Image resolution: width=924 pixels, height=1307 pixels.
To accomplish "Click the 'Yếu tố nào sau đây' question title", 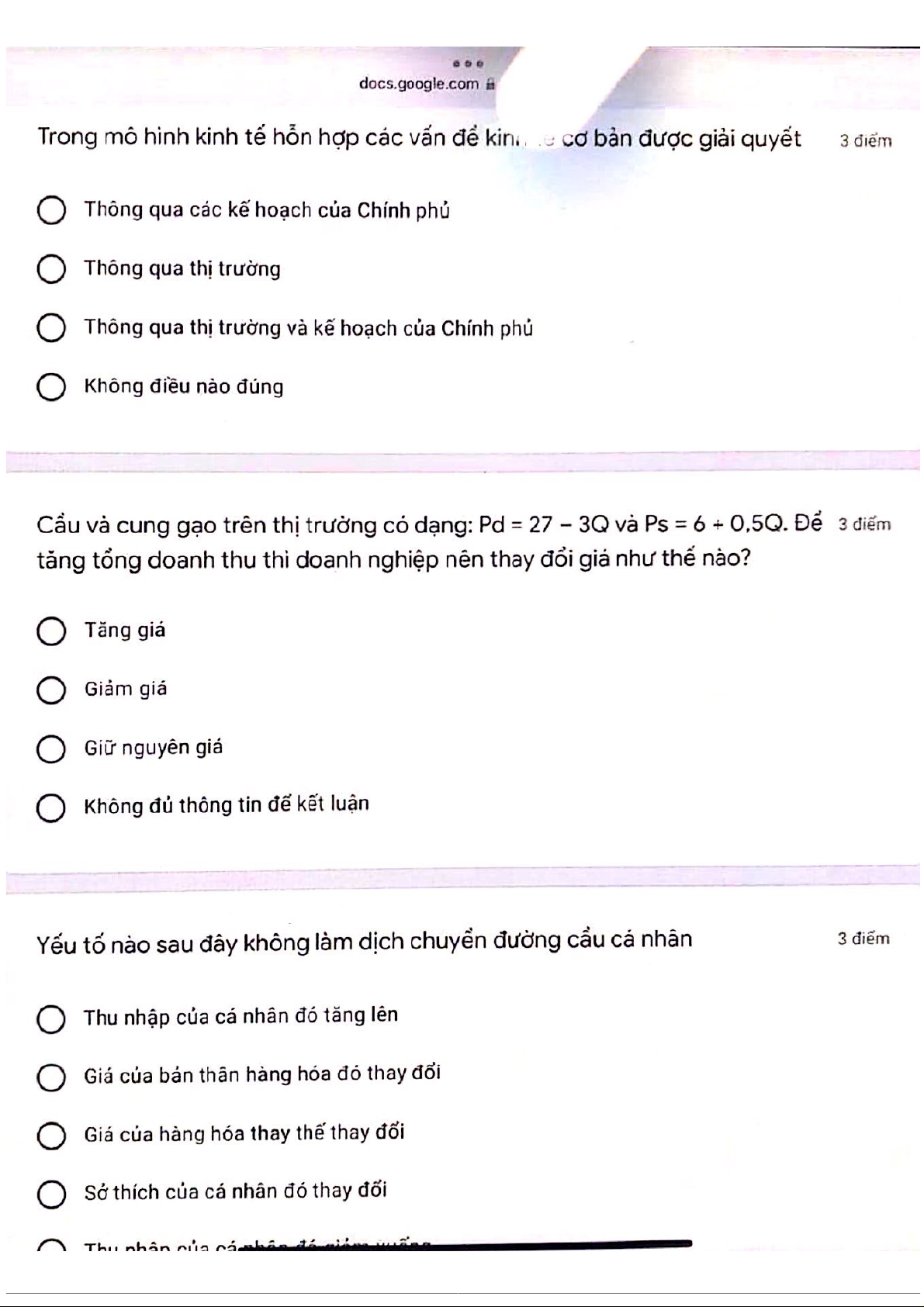I will (x=364, y=942).
